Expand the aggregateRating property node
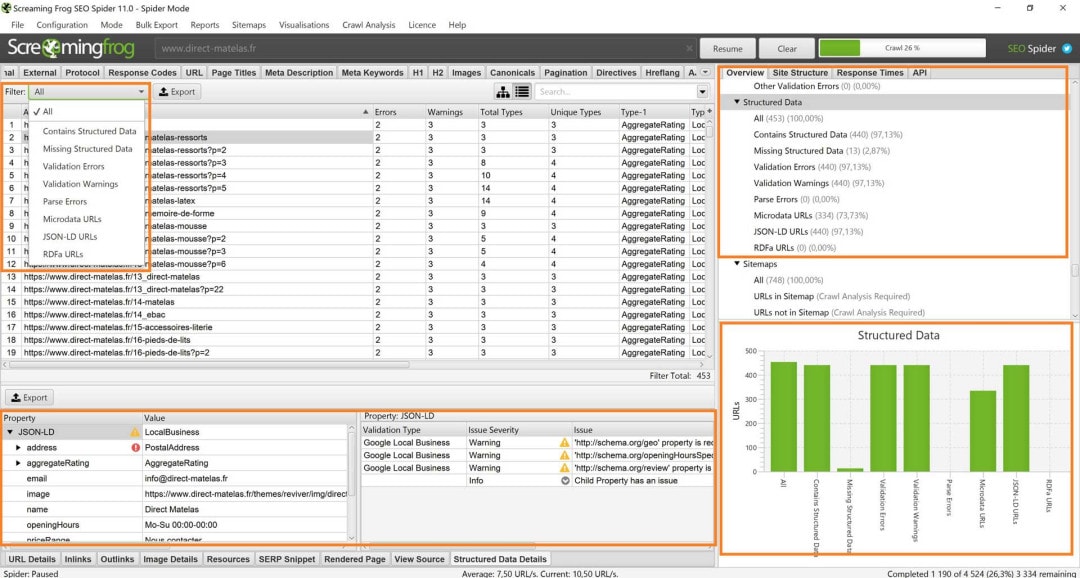 coord(18,463)
